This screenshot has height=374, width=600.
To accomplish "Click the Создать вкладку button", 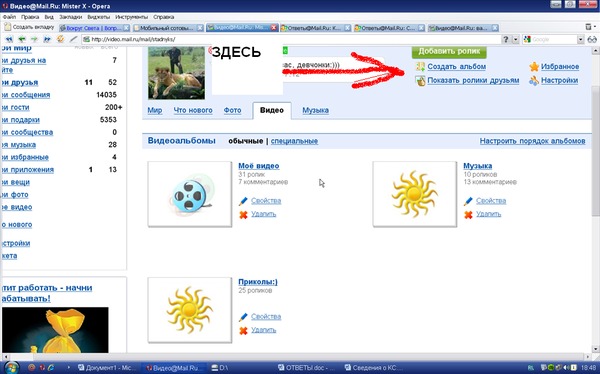I will (29, 27).
